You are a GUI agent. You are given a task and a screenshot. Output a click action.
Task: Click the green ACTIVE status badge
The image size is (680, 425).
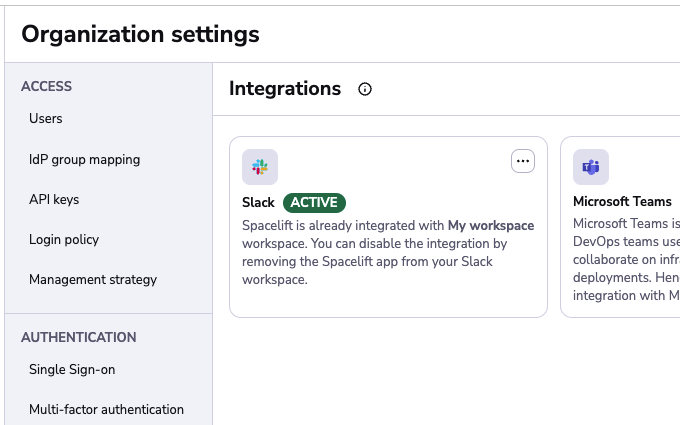(x=314, y=202)
